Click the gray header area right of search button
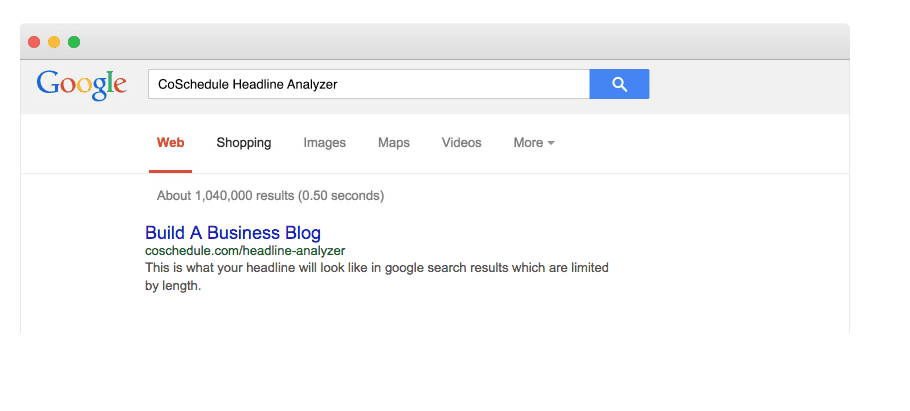The image size is (910, 411). click(749, 86)
